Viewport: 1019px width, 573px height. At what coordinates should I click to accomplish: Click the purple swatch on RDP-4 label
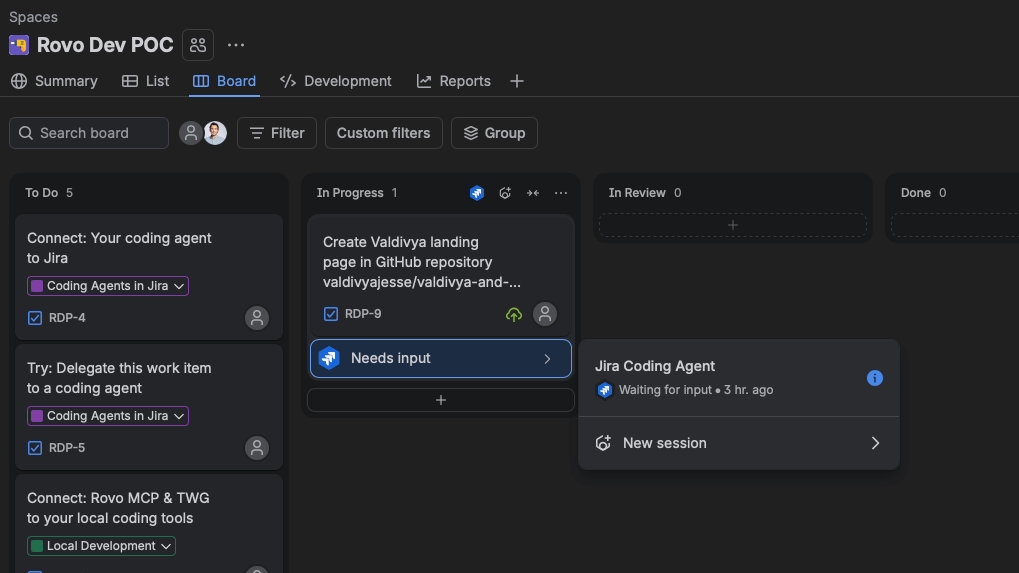point(37,286)
